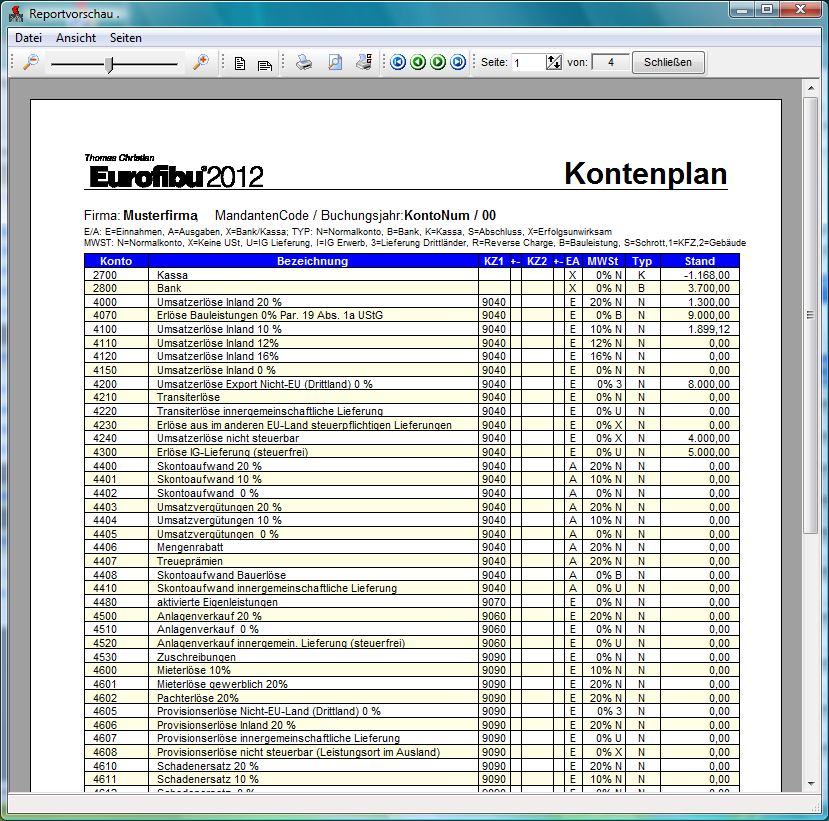Click the zoom out magnifier icon
Viewport: 829px width, 821px height.
tap(31, 62)
